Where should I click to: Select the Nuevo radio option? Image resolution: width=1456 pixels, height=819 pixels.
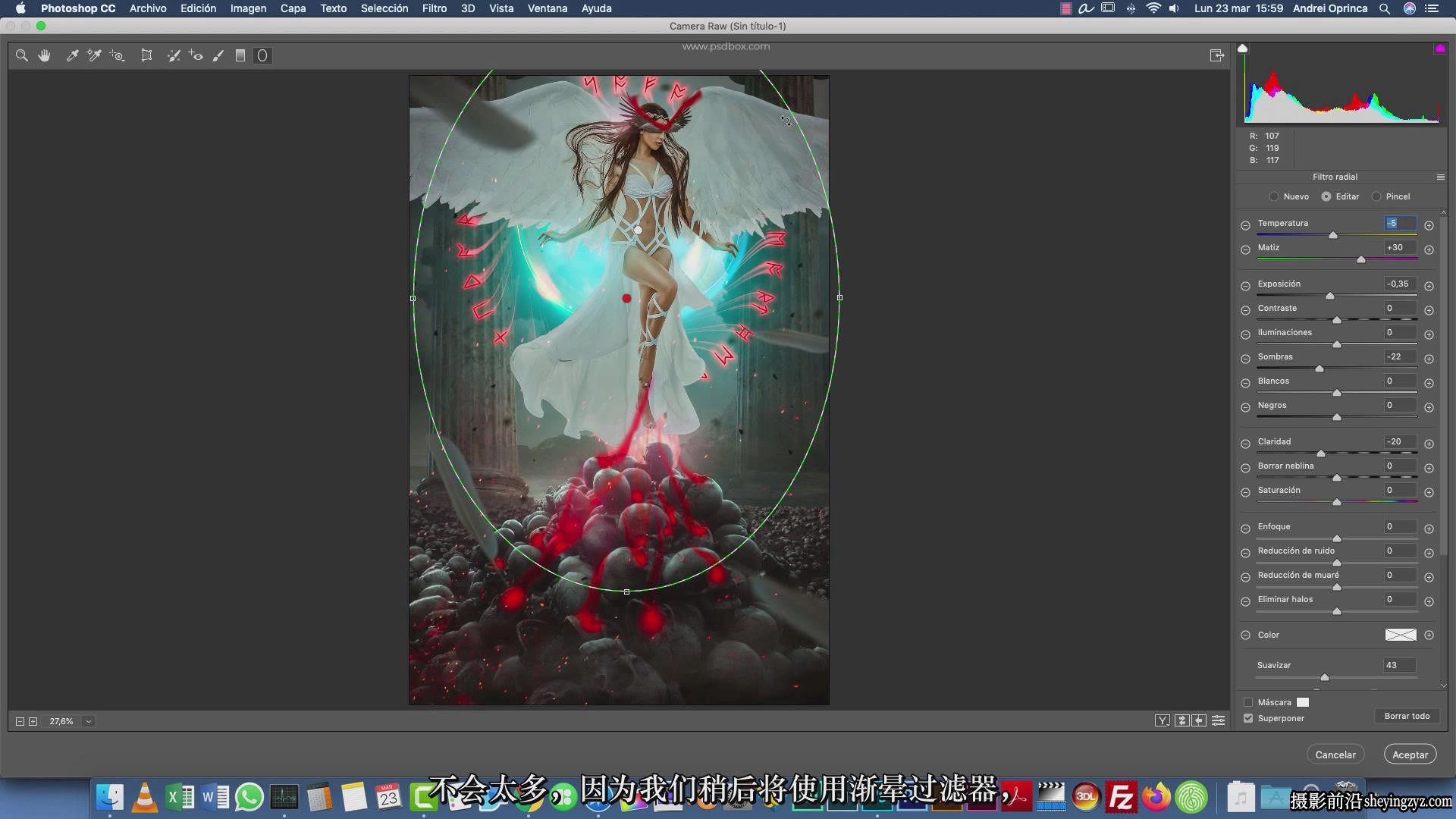pos(1274,196)
